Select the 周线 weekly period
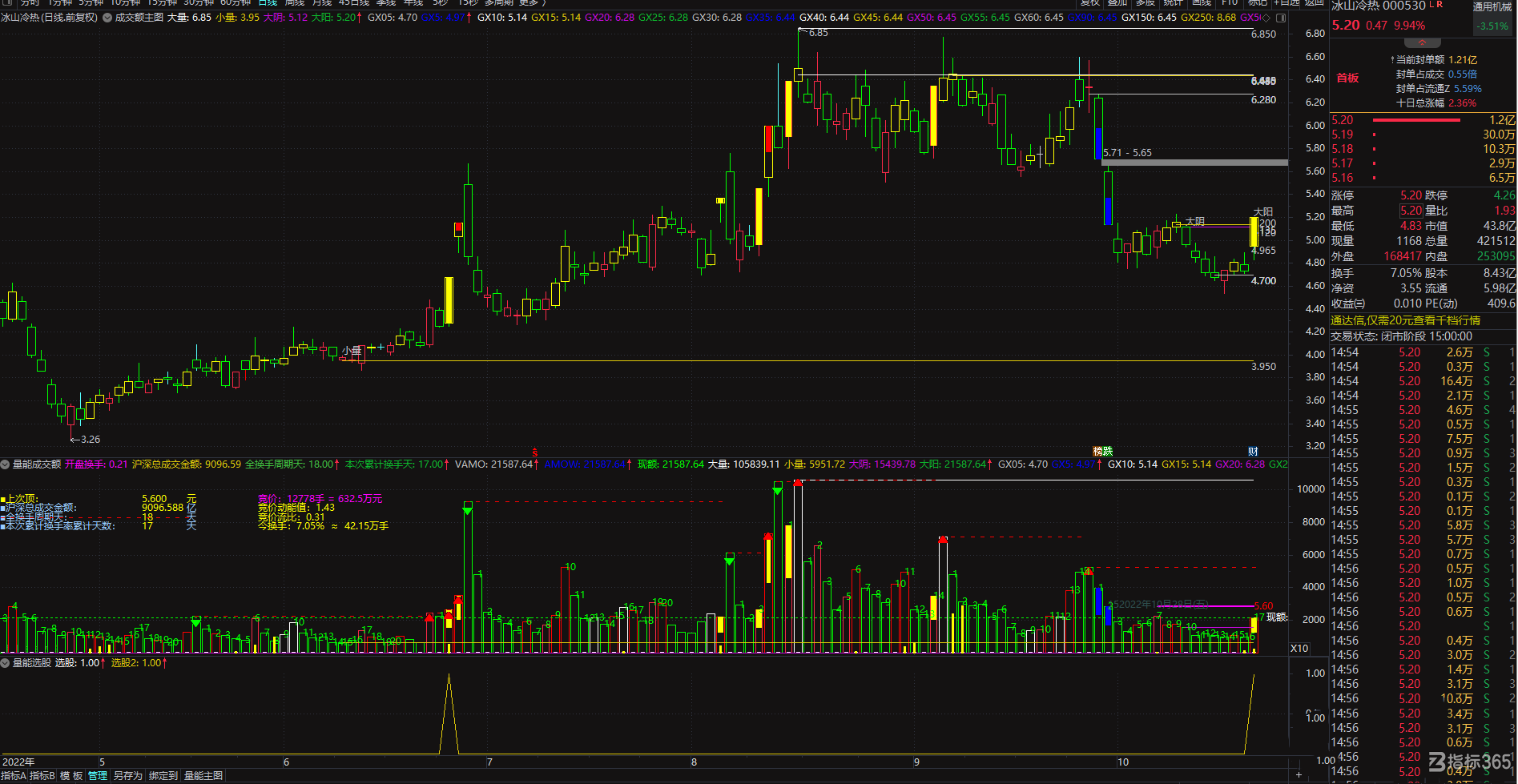1518x784 pixels. (295, 3)
